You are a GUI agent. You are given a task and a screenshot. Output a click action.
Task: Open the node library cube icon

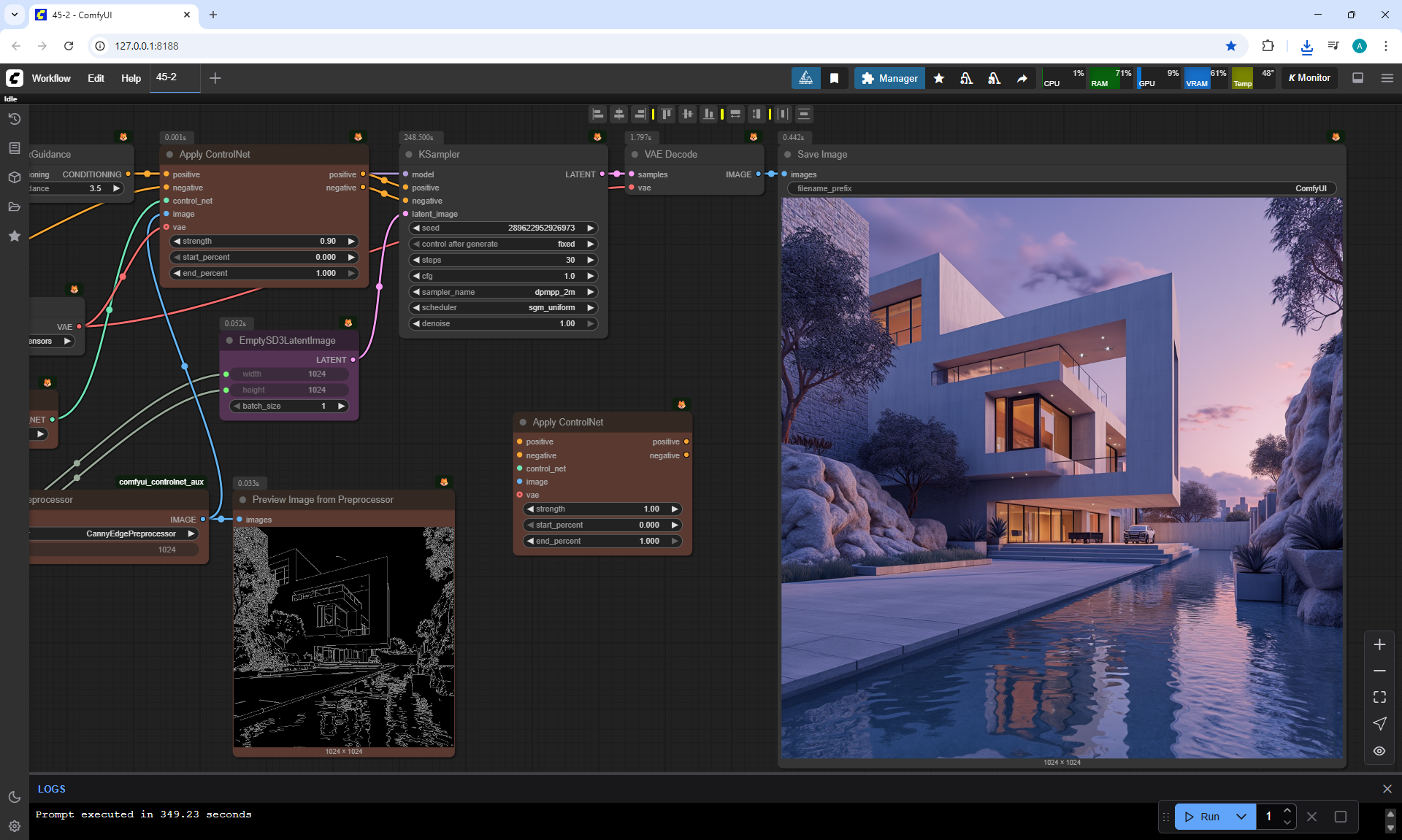[x=14, y=177]
